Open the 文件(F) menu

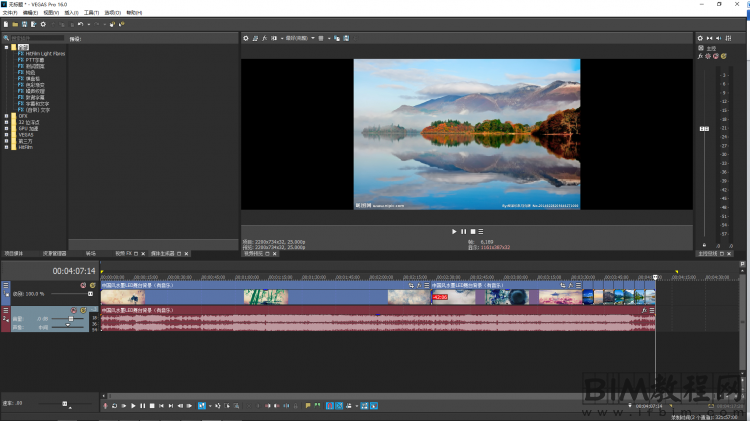click(10, 12)
